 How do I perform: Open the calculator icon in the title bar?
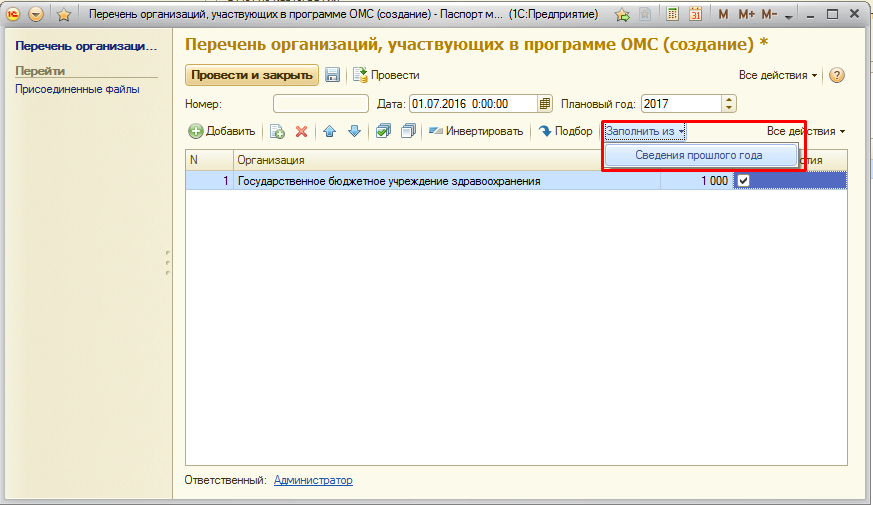(673, 15)
